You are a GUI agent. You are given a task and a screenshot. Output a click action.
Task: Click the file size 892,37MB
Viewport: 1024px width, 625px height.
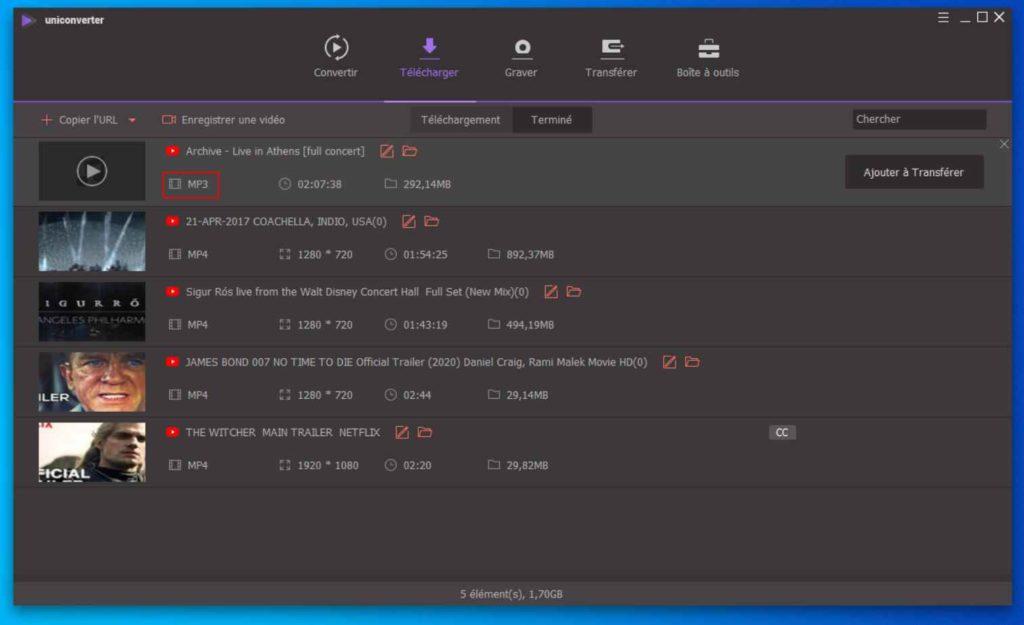530,255
